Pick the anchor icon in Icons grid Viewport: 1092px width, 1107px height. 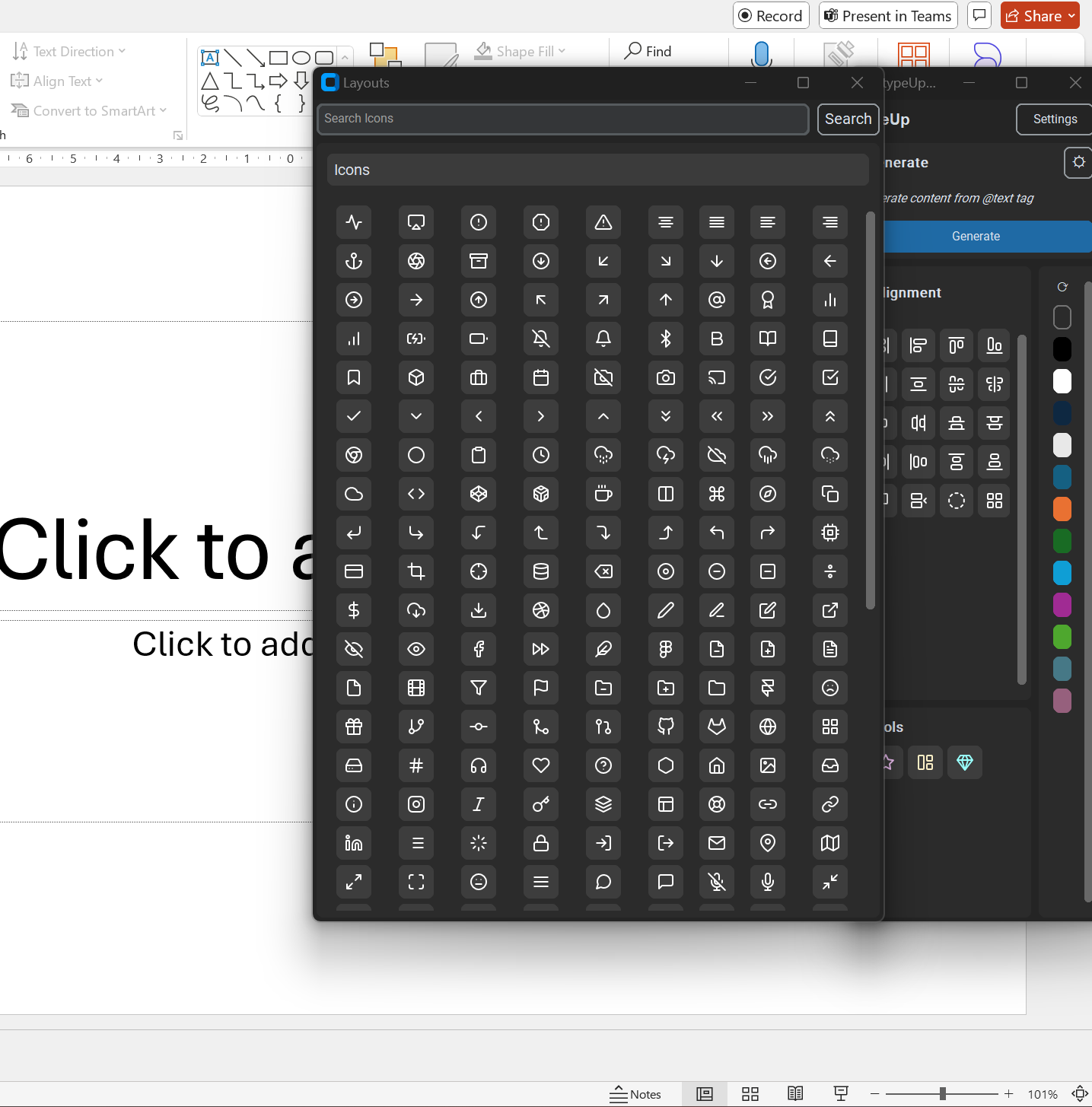point(354,261)
